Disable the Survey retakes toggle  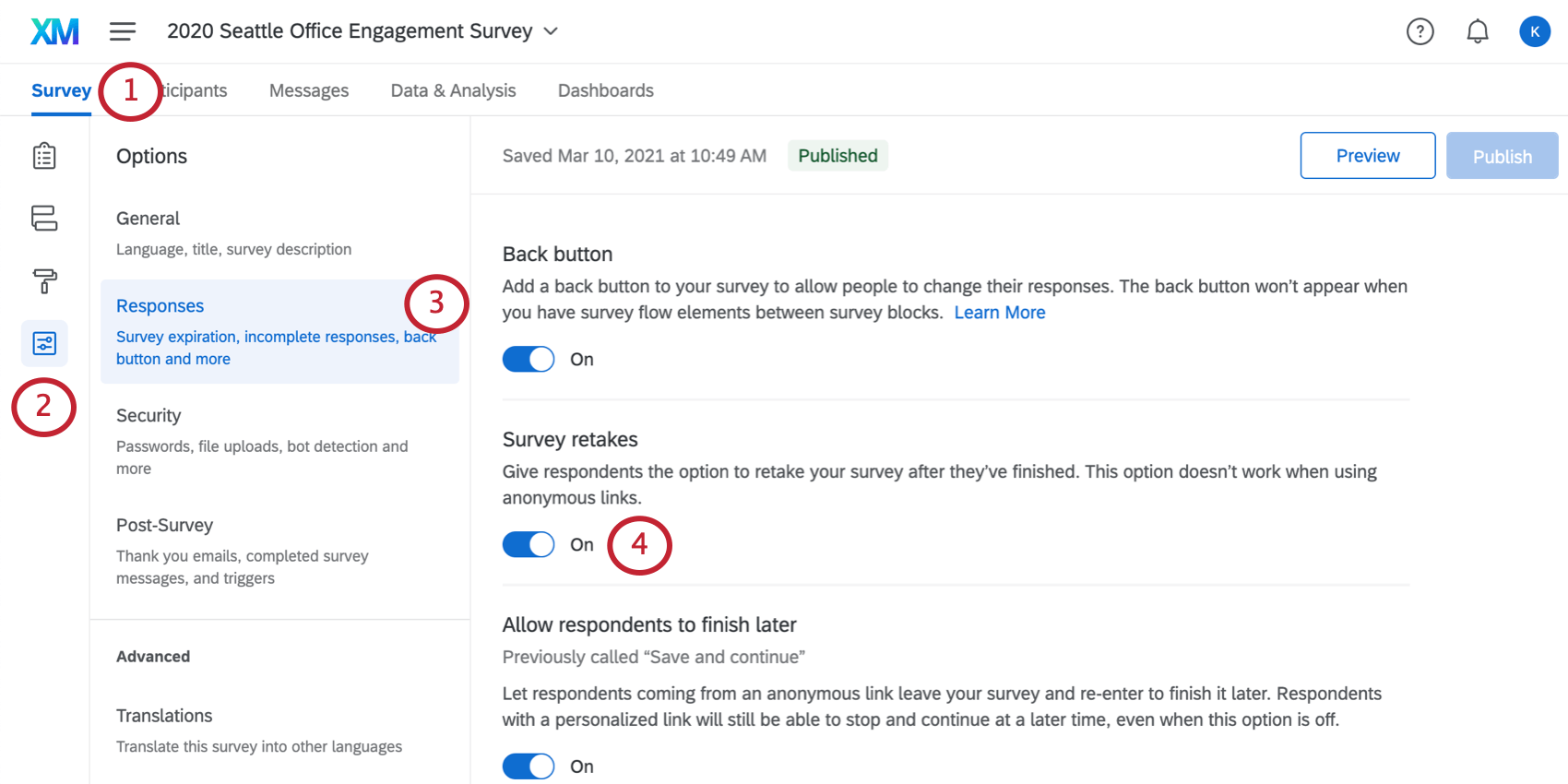(529, 544)
